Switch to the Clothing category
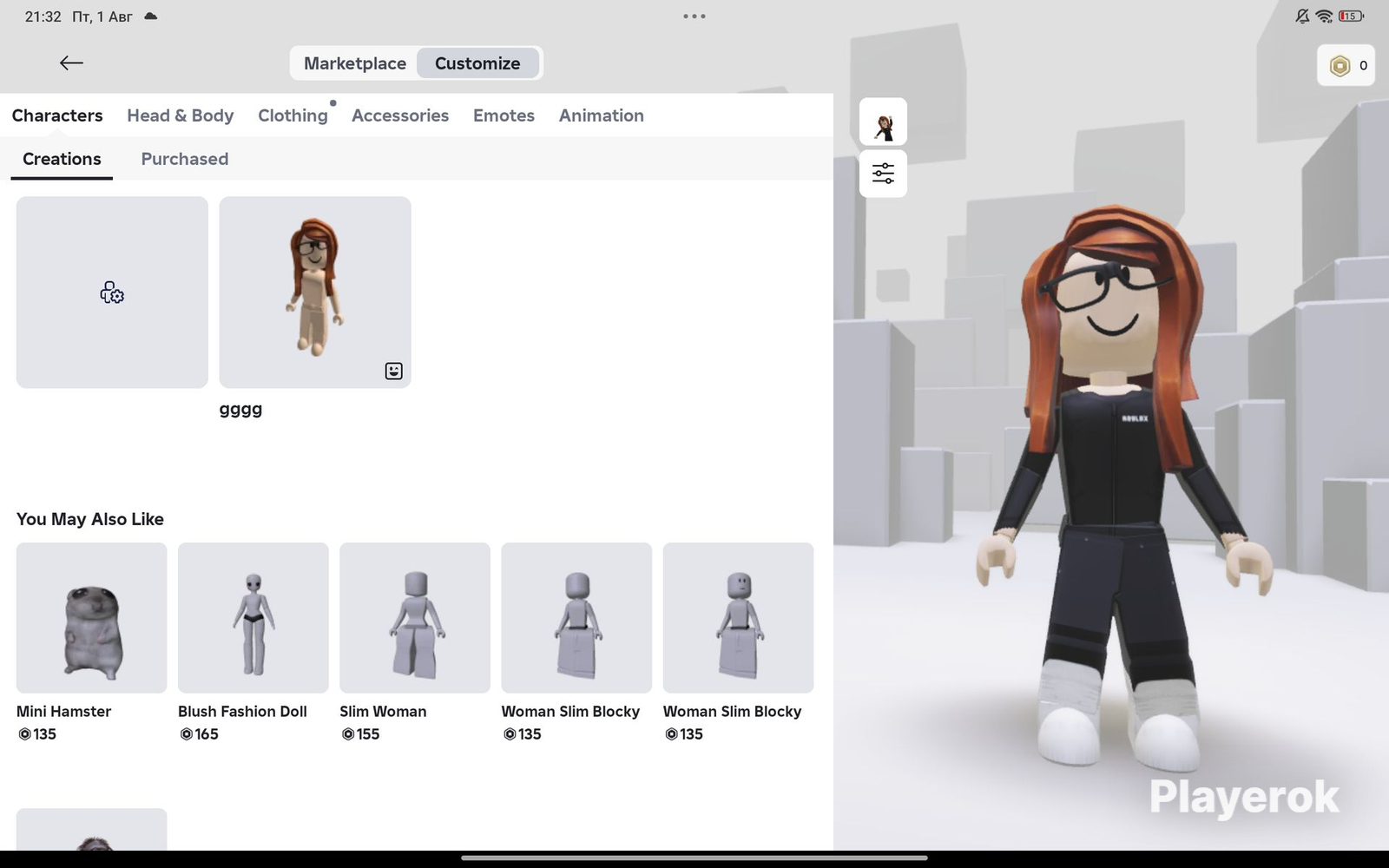This screenshot has height=868, width=1389. (293, 115)
